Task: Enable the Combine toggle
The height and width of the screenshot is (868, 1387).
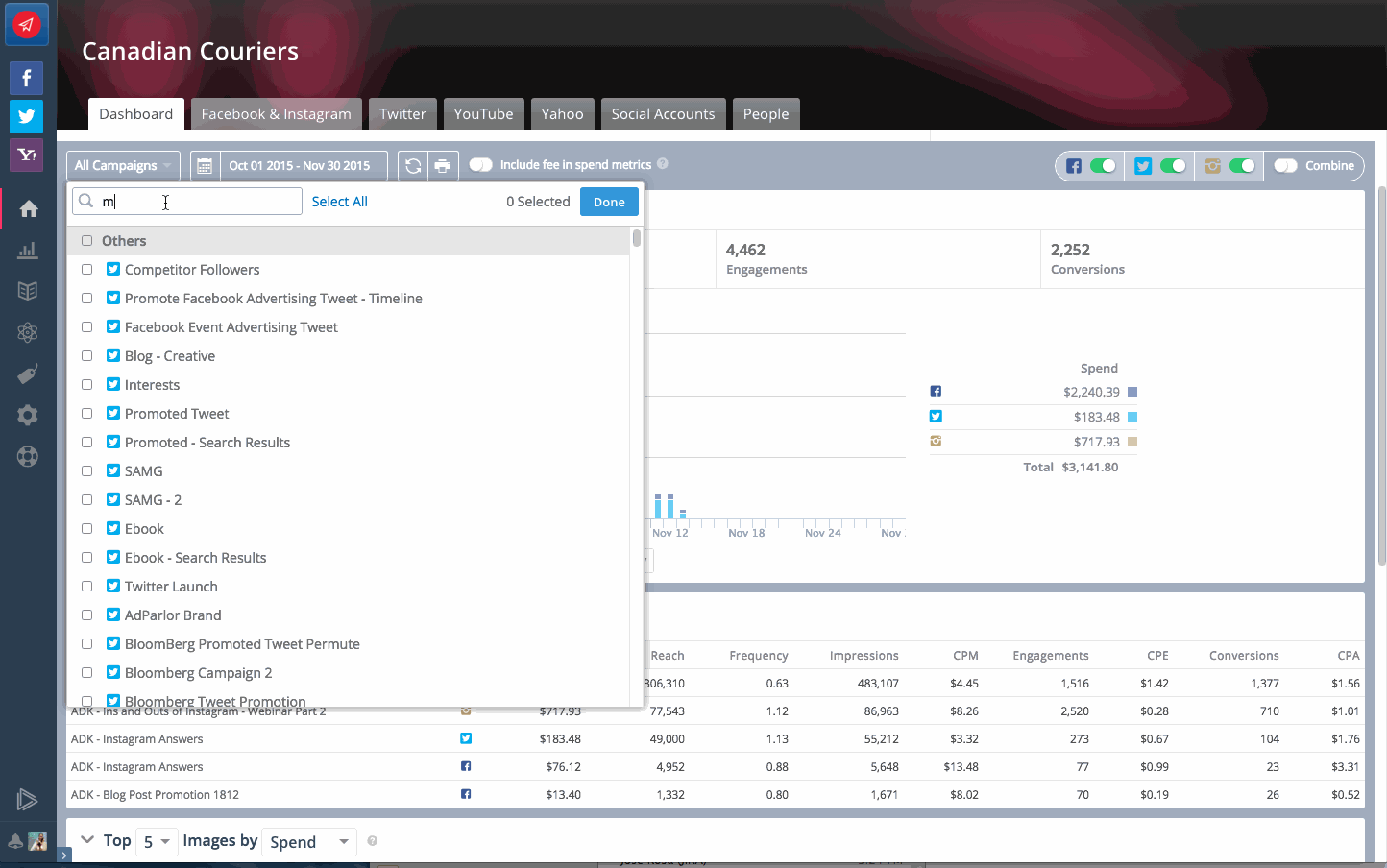Action: [1285, 165]
